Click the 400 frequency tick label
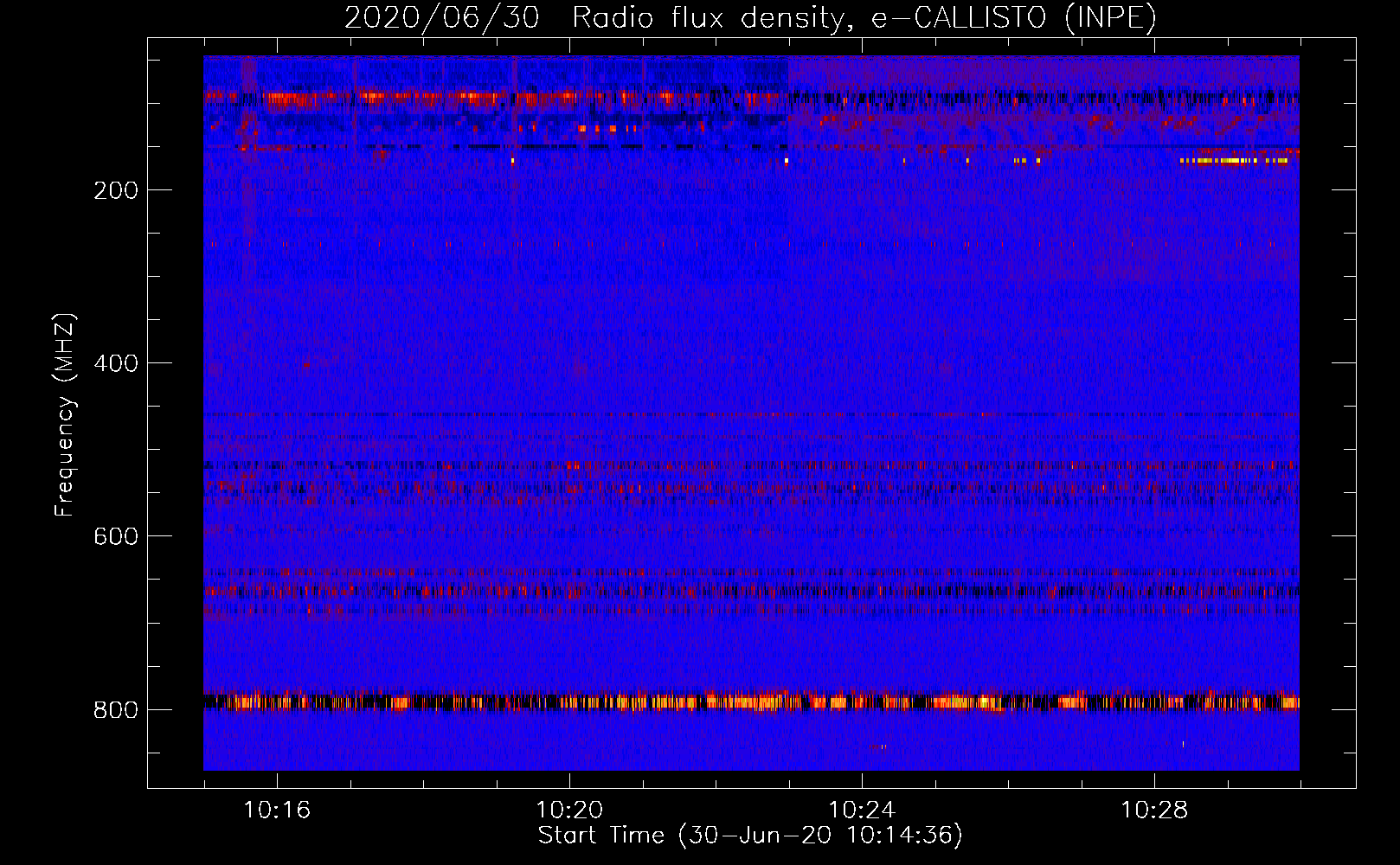This screenshot has height=865, width=1400. pos(116,363)
